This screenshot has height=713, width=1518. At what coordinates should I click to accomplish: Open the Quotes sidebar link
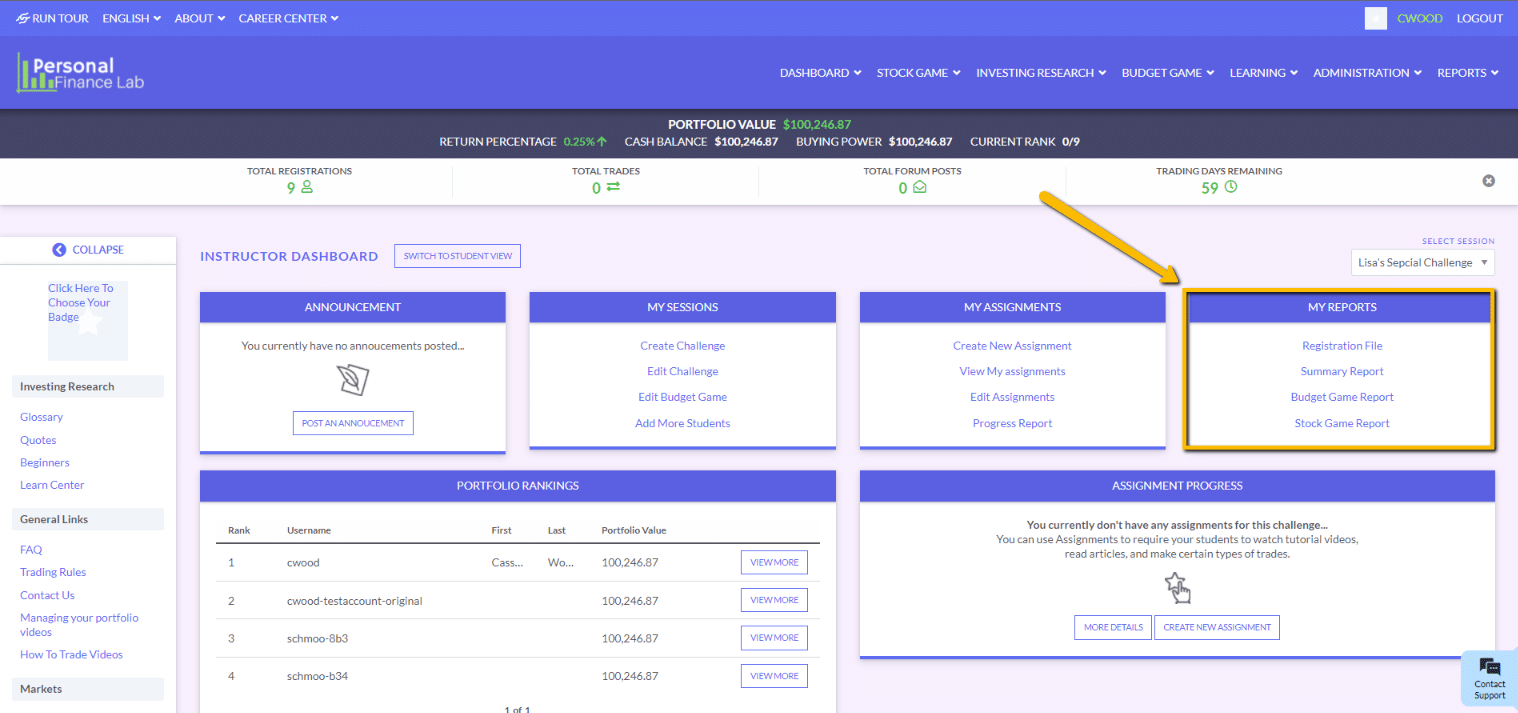[38, 440]
